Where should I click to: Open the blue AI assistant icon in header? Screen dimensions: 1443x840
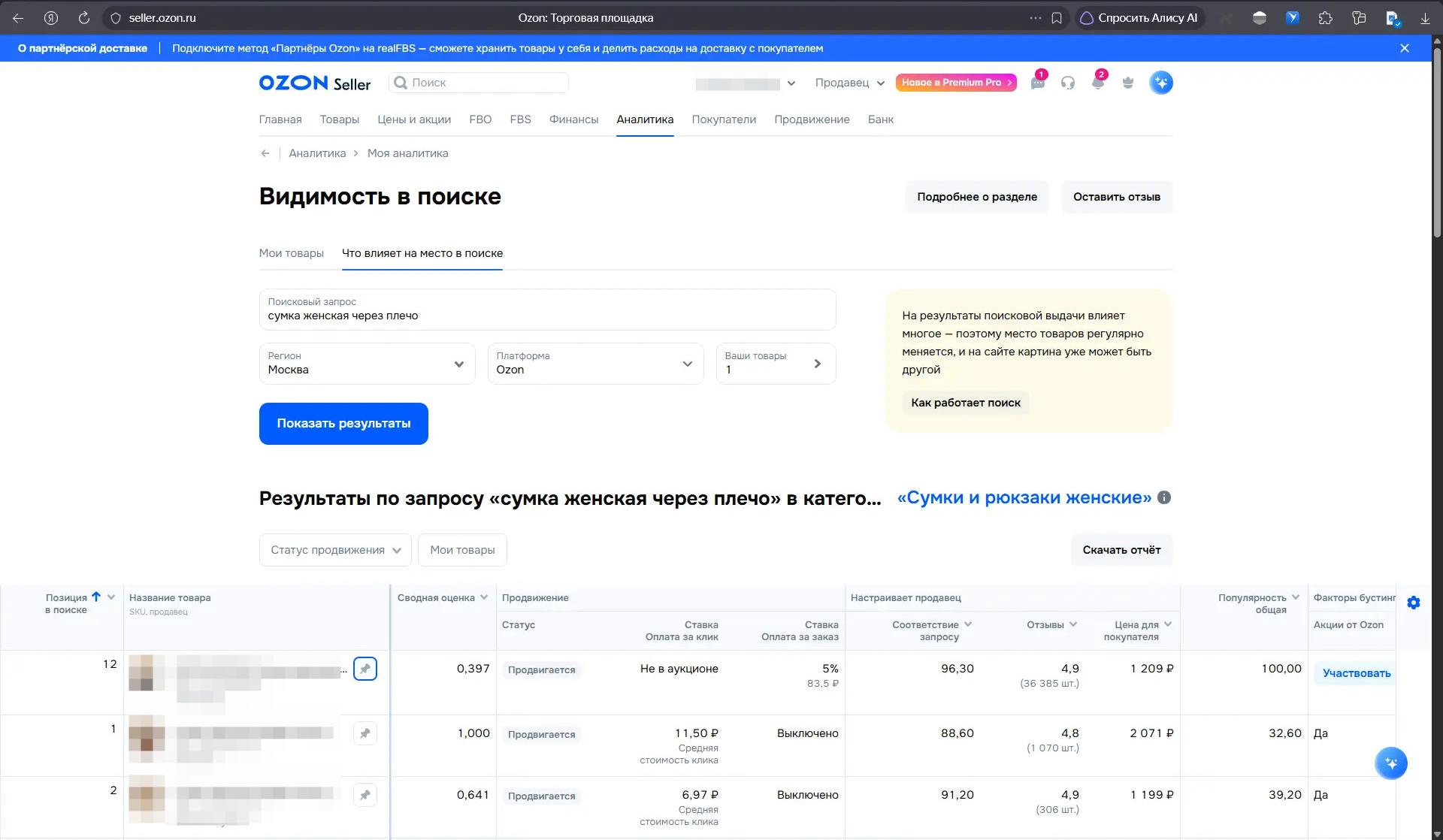[1161, 83]
